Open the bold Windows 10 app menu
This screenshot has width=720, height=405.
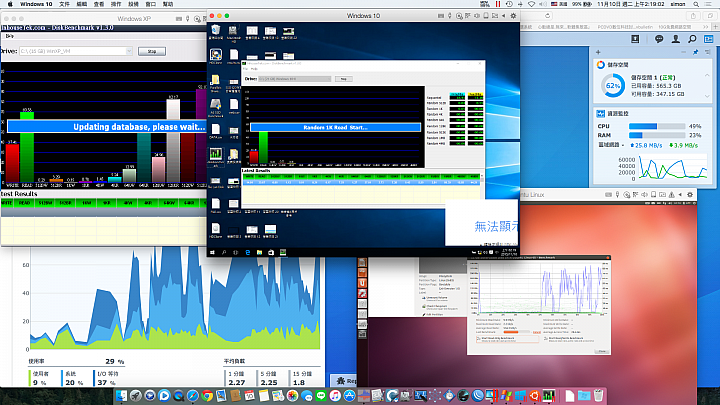click(36, 4)
